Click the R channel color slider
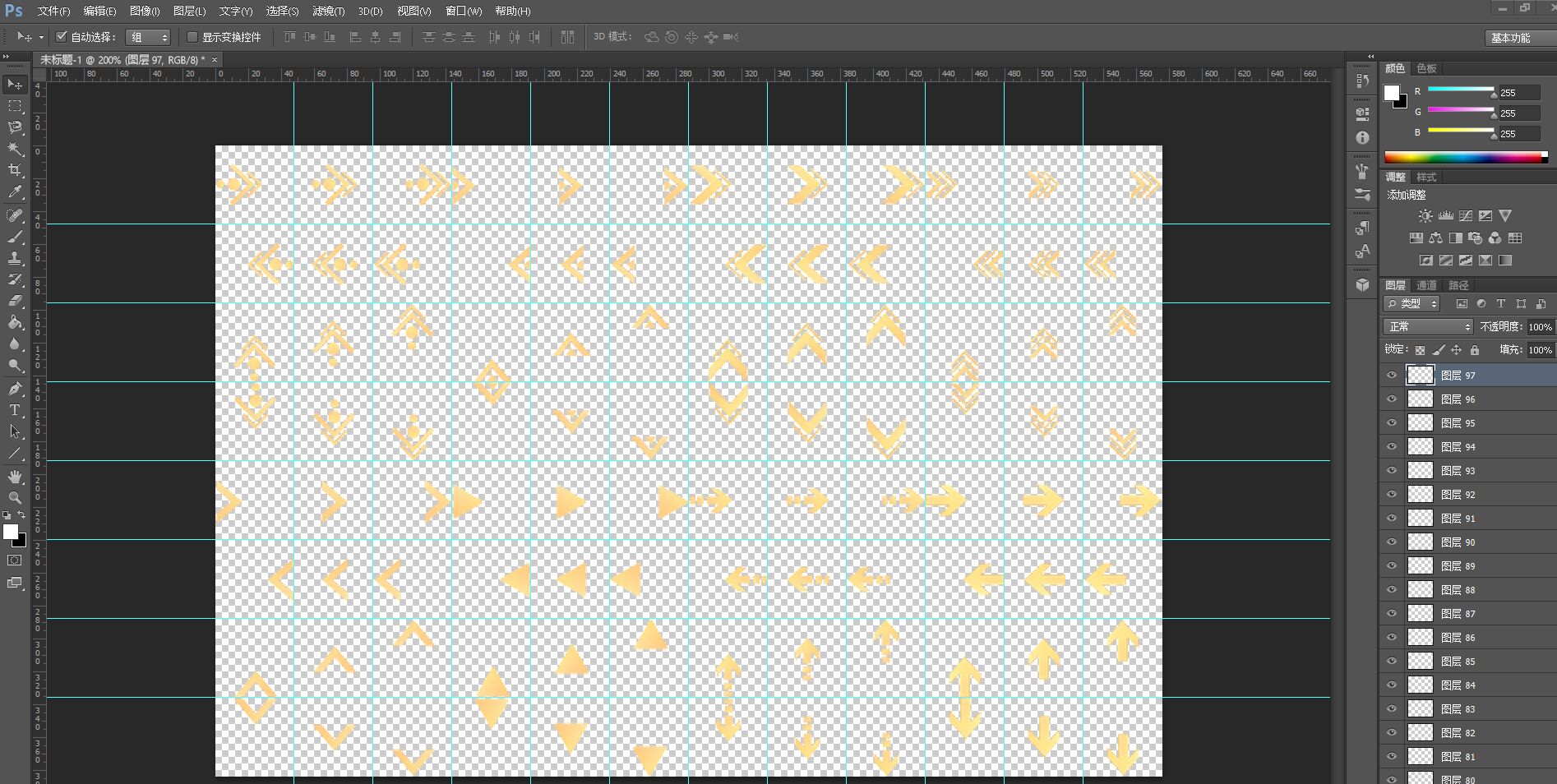The height and width of the screenshot is (784, 1557). 1461,90
